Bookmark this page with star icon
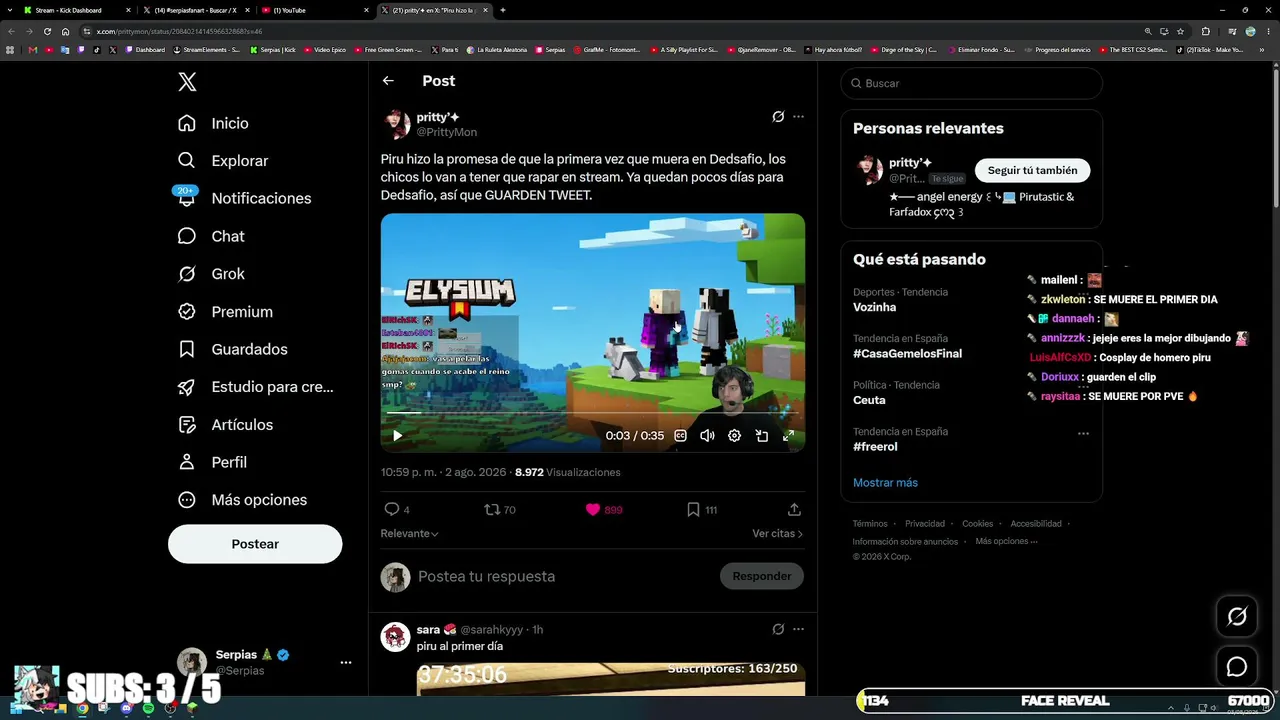 coord(1180,31)
